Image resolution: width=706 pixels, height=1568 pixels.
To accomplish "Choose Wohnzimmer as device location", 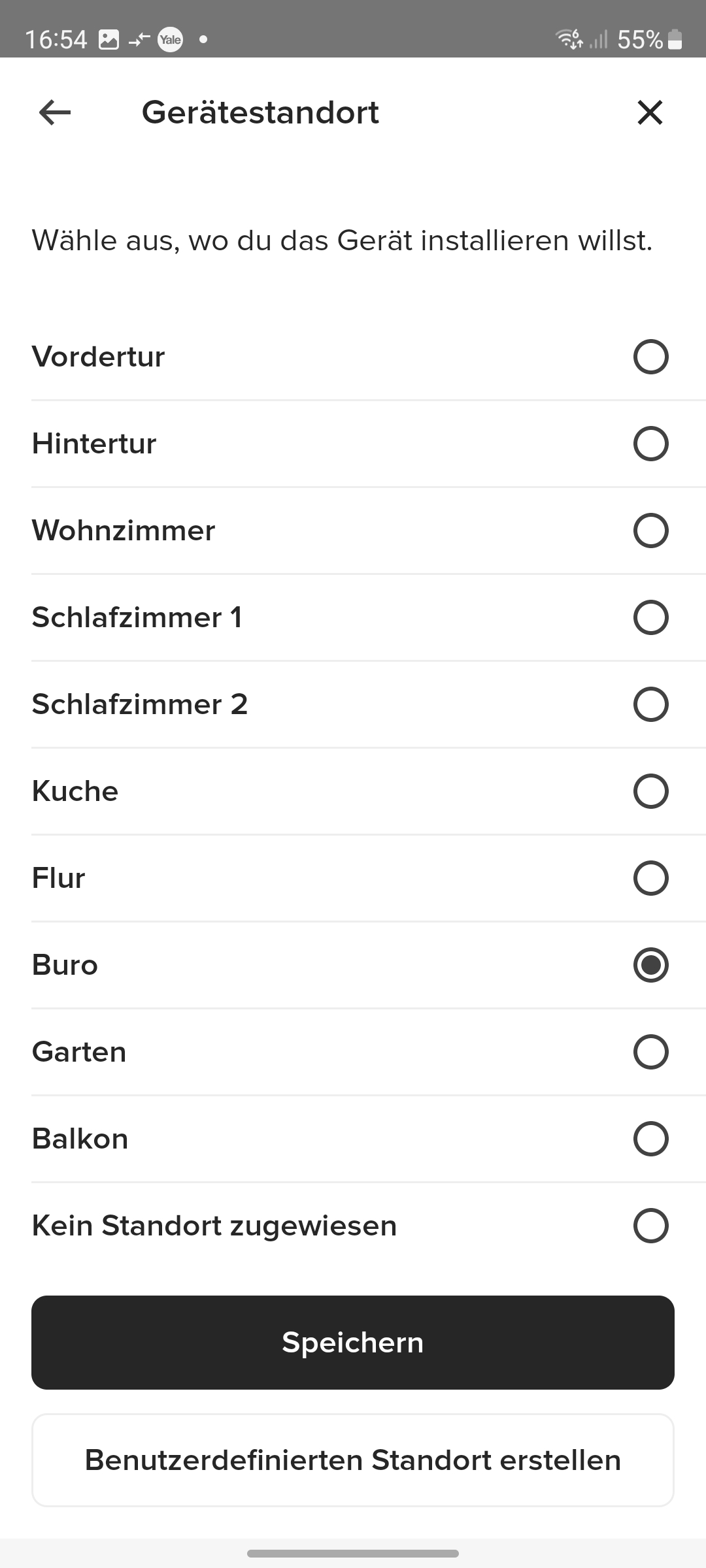I will (x=650, y=531).
